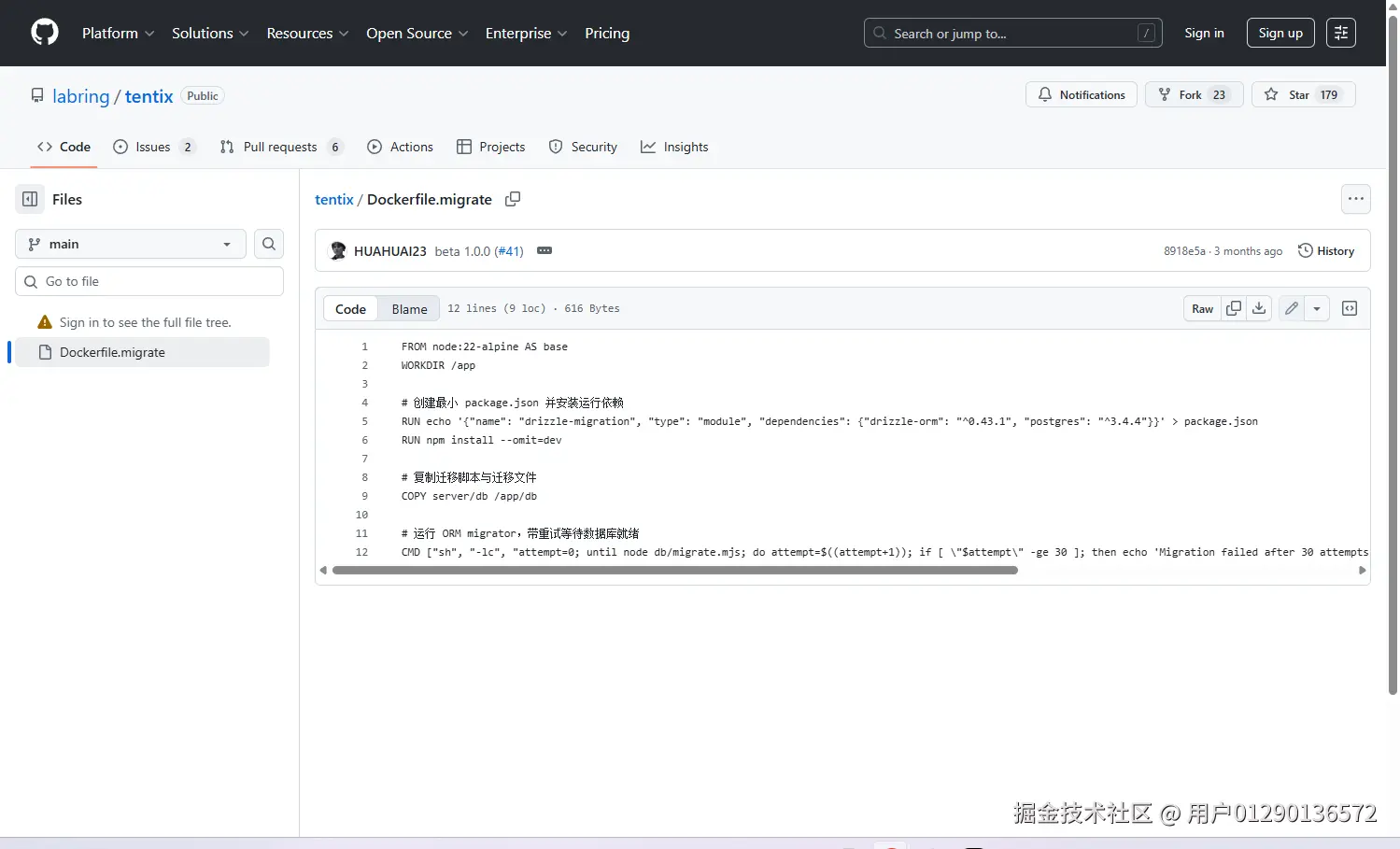Open the Resources dropdown
Viewport: 1400px width, 849px height.
308,33
